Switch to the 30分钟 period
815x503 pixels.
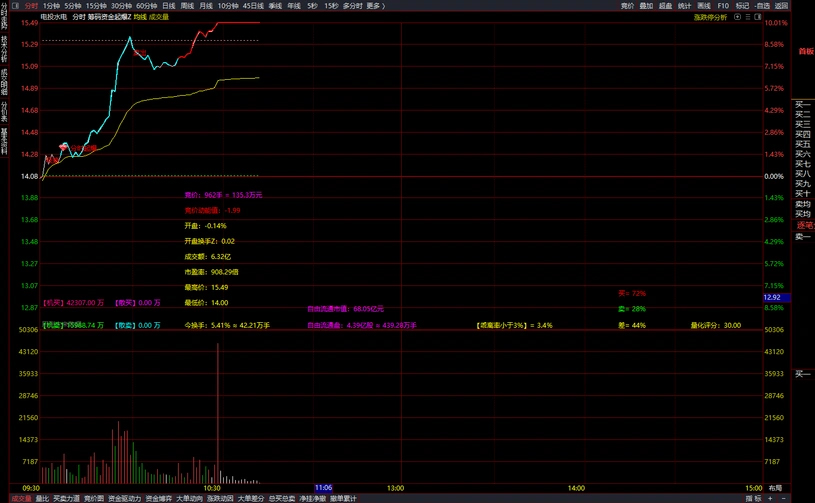(121, 6)
